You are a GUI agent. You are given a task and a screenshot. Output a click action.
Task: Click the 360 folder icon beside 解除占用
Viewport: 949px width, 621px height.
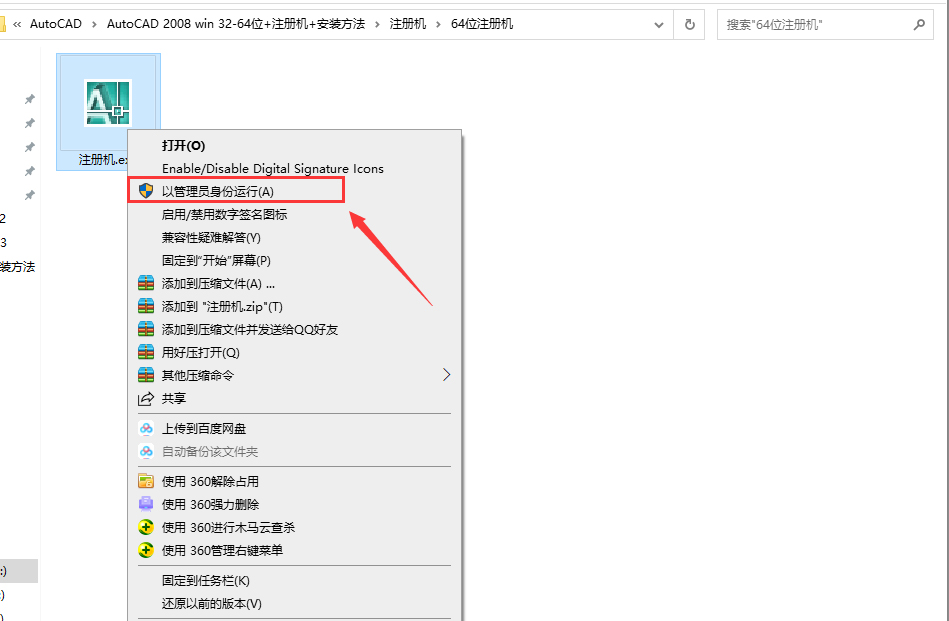146,481
